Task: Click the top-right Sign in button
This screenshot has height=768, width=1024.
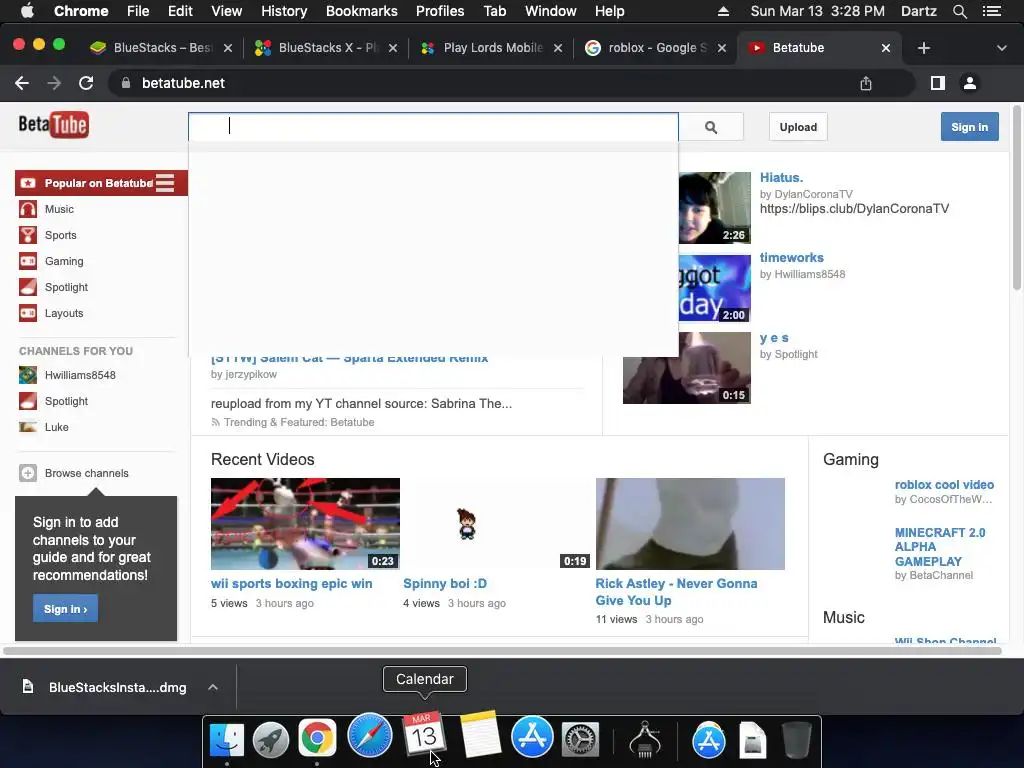Action: coord(969,127)
